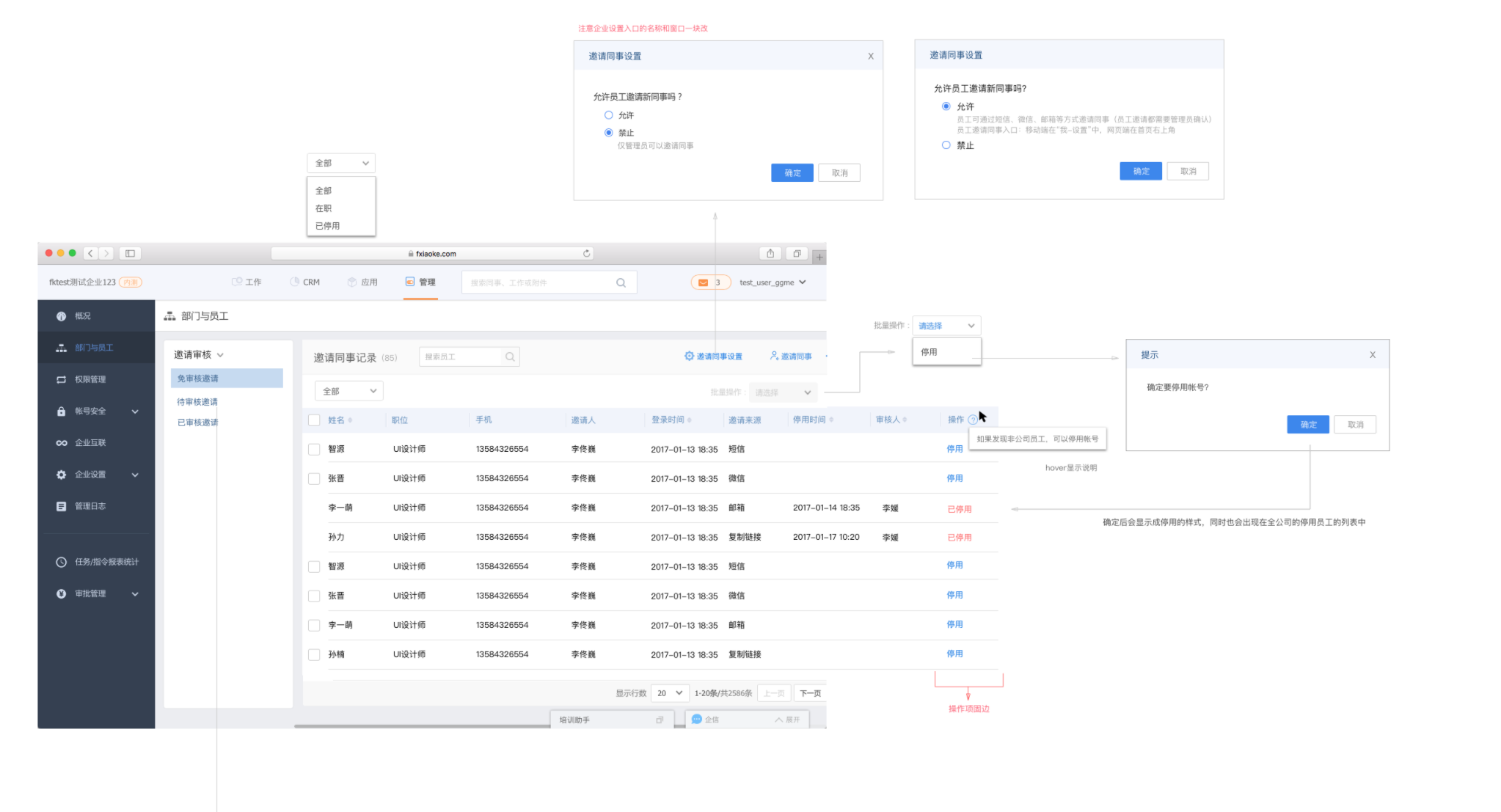The width and height of the screenshot is (1501, 812).
Task: Show all browser tabs icon
Action: [797, 253]
